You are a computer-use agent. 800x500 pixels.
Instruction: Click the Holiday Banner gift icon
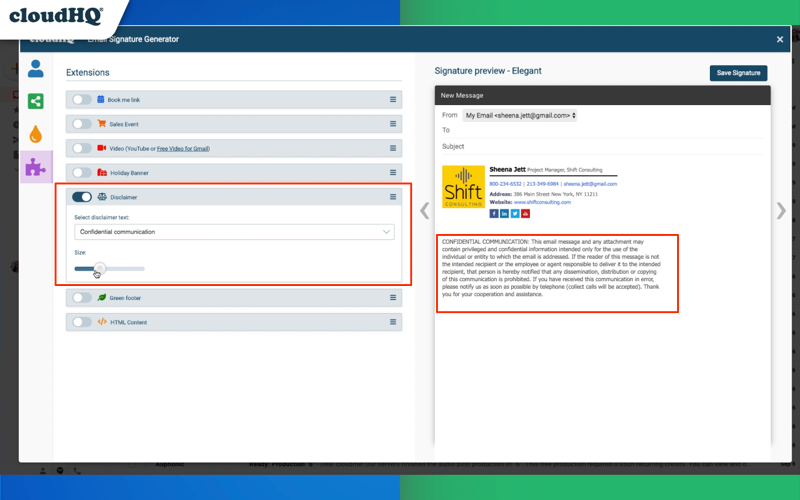102,172
